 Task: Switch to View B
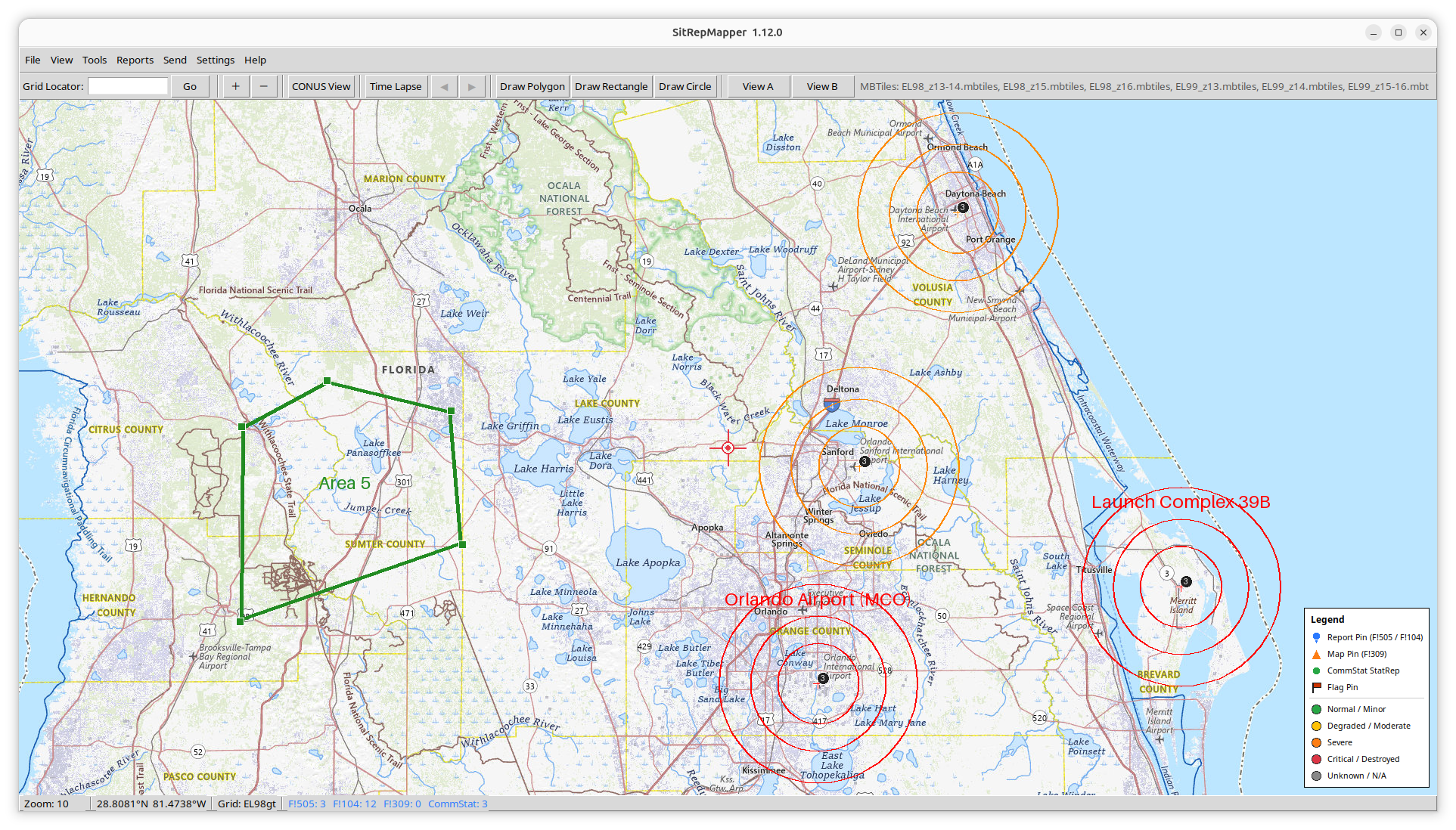click(x=822, y=86)
